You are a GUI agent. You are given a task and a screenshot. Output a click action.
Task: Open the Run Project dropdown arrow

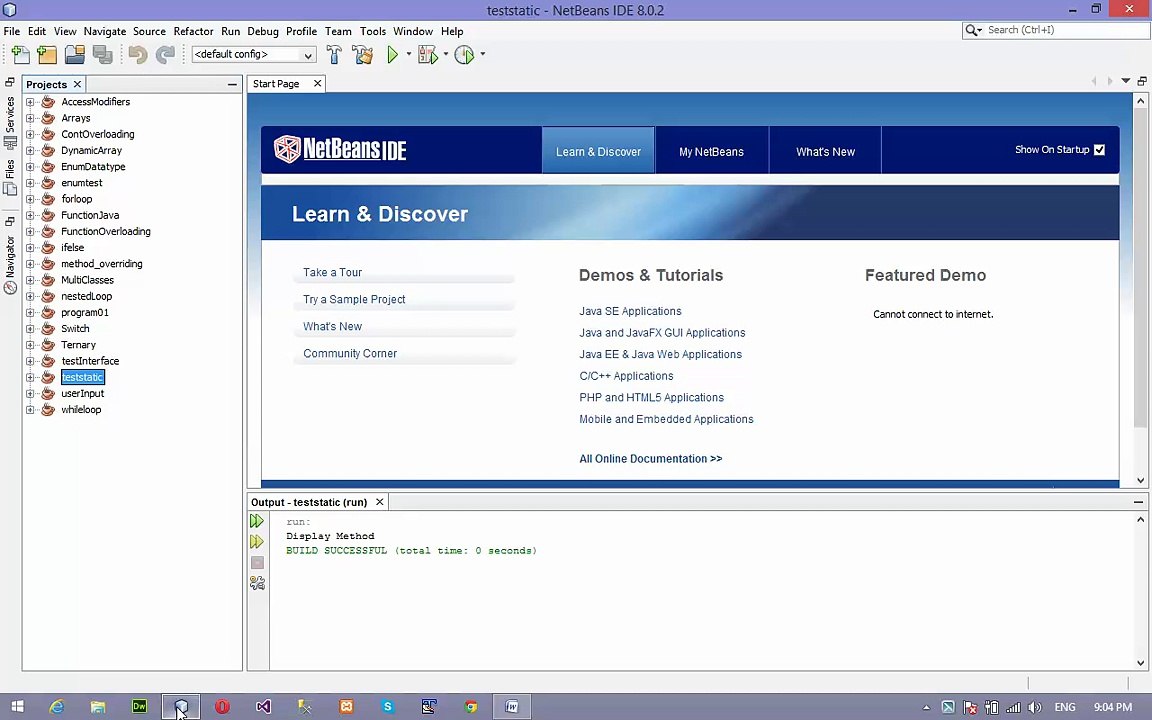coord(408,54)
